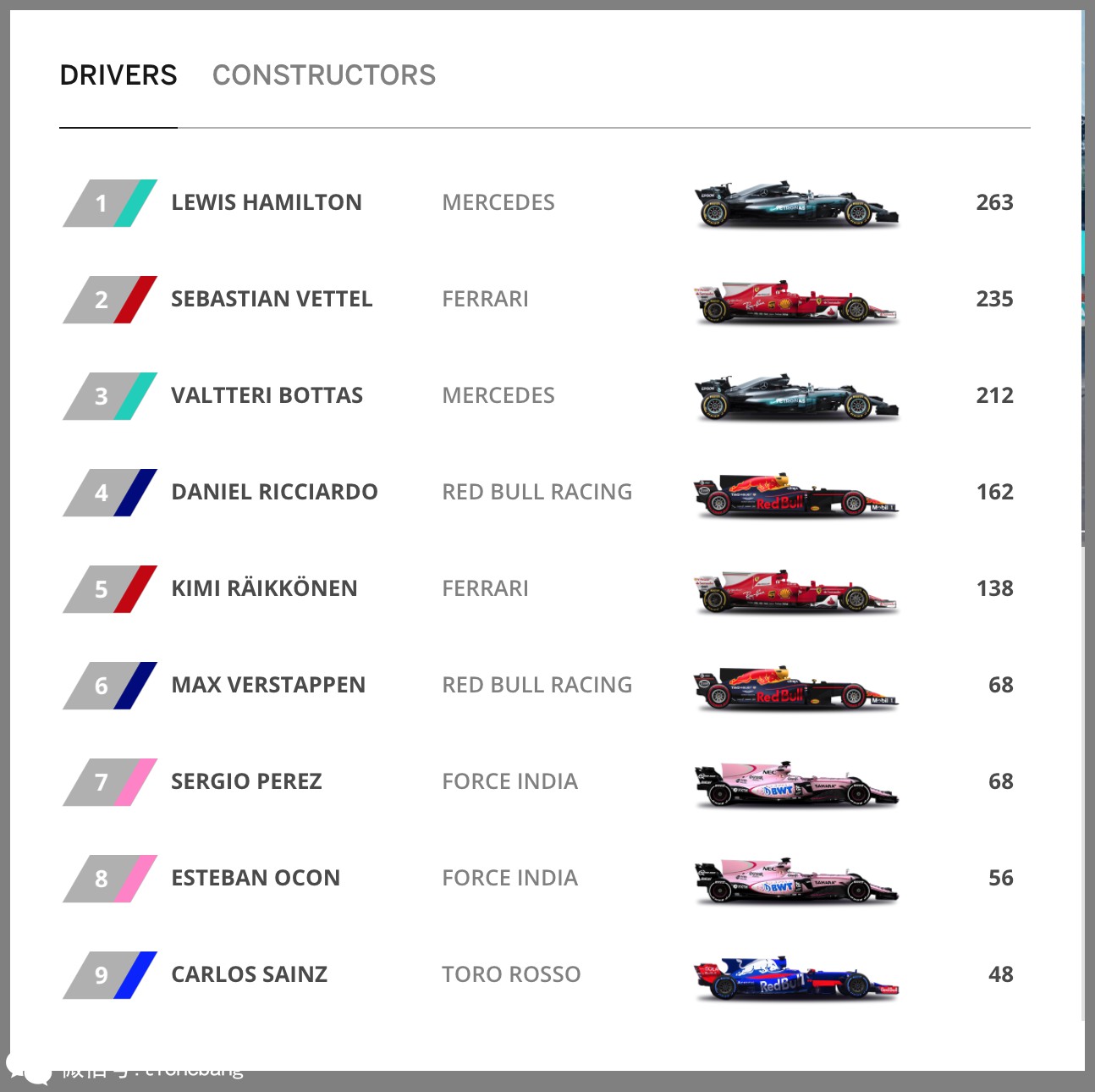Viewport: 1095px width, 1092px height.
Task: Open Lewis Hamilton driver name
Action: coord(267,202)
